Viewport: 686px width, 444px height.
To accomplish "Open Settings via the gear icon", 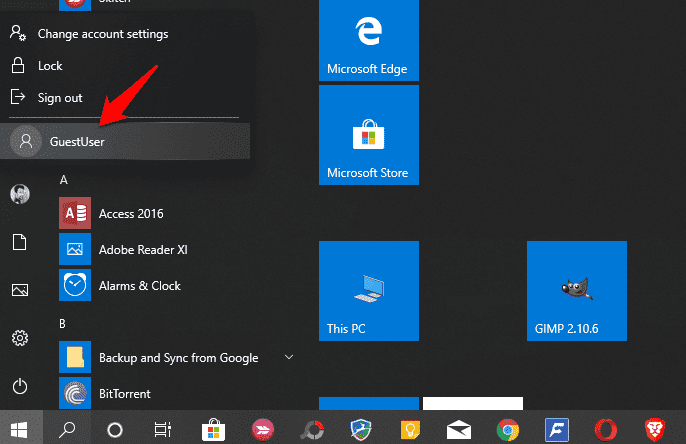I will (20, 338).
